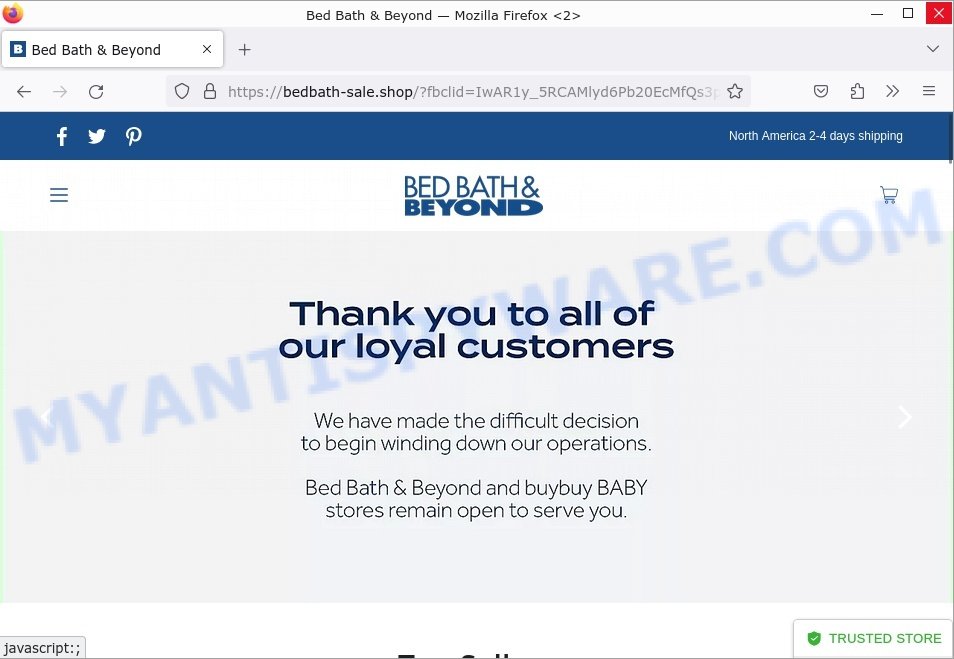Show previous banner slide
Image resolution: width=954 pixels, height=659 pixels.
(x=46, y=417)
